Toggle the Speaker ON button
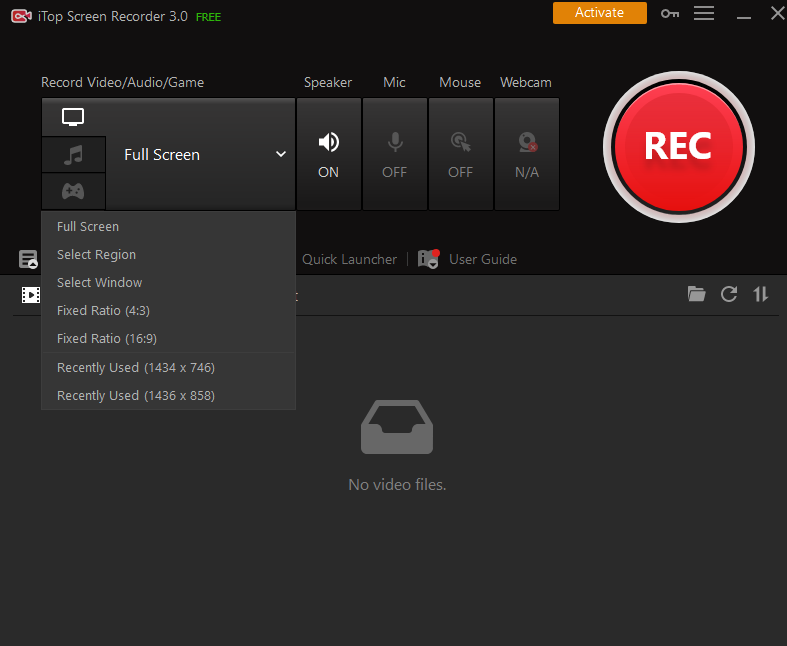Screen dimensions: 787x646 tap(329, 154)
